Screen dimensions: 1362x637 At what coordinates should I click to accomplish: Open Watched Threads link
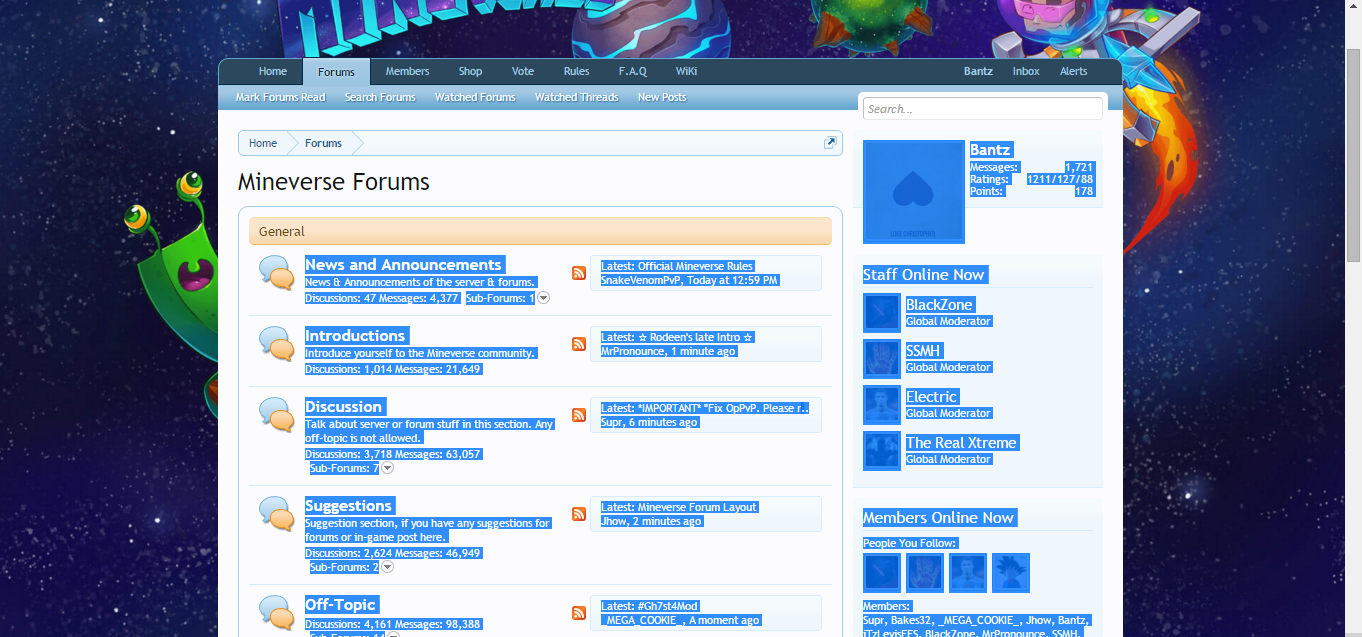click(x=576, y=97)
